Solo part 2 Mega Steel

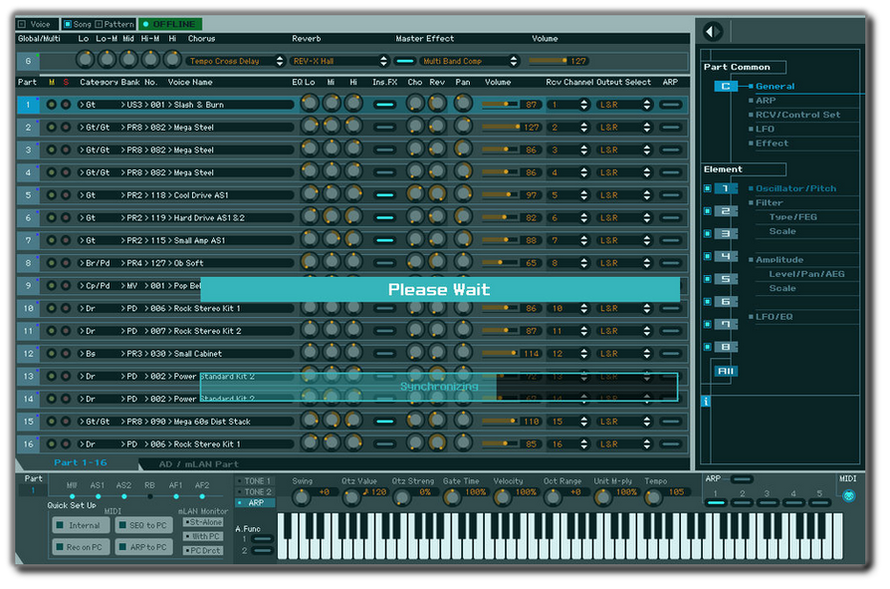66,127
